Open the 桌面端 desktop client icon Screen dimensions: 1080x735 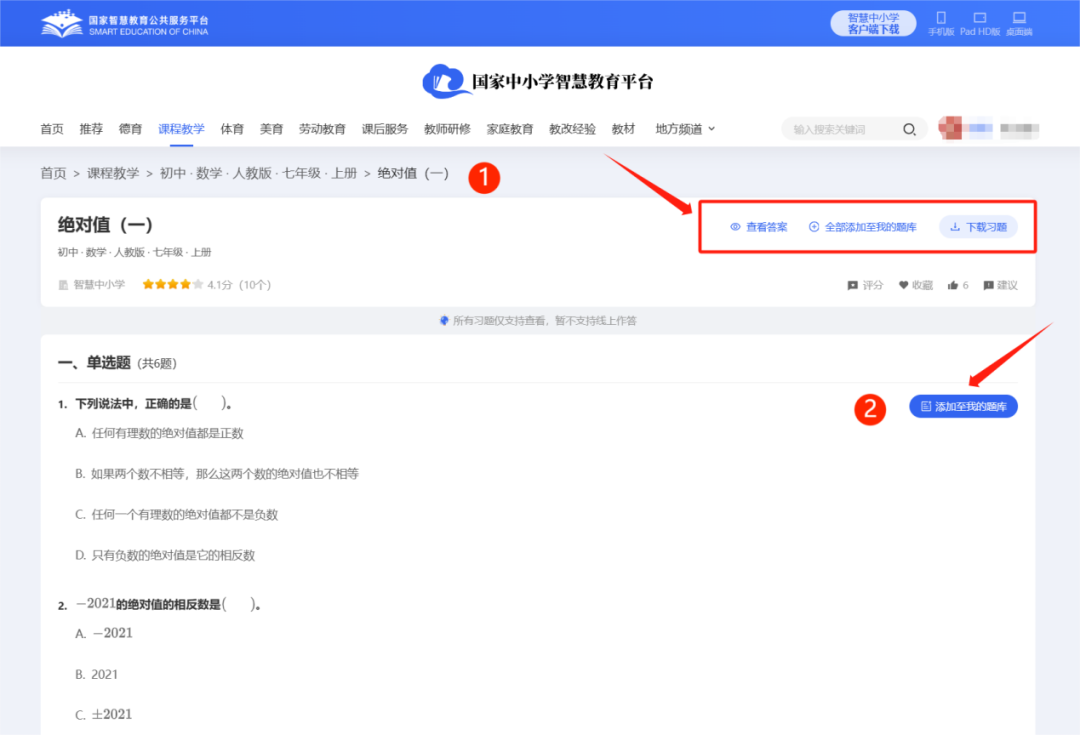pos(1019,18)
